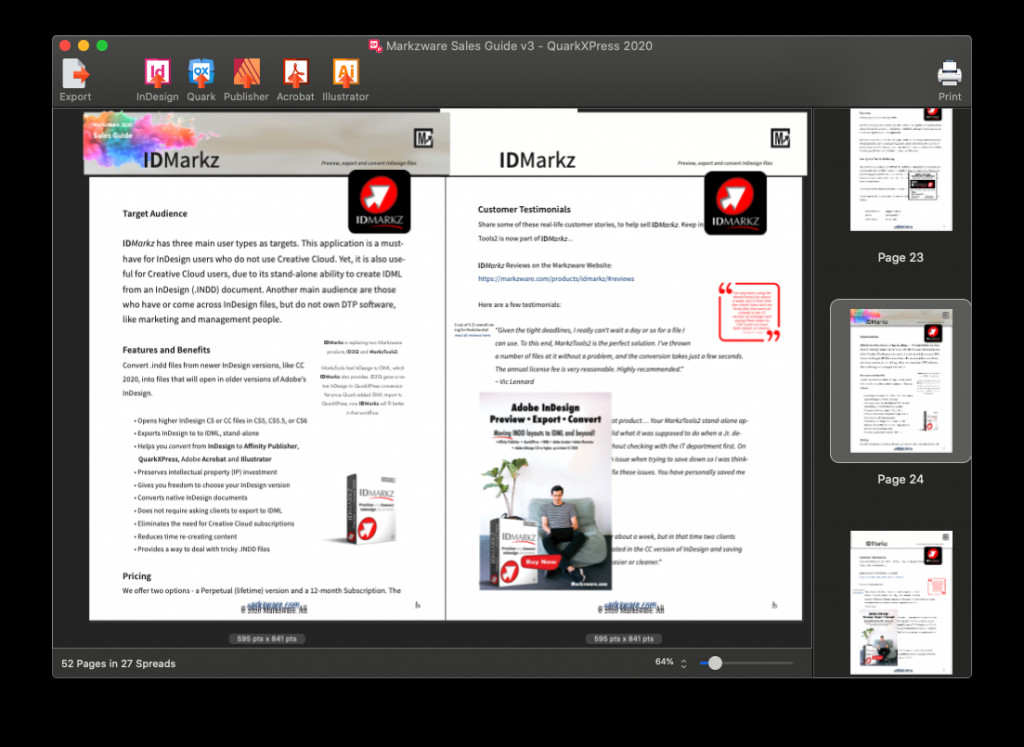Screen dimensions: 1024x747
Task: Click the bullet "Exports InDesign to IDML, stand-alone"
Action: [x=197, y=433]
